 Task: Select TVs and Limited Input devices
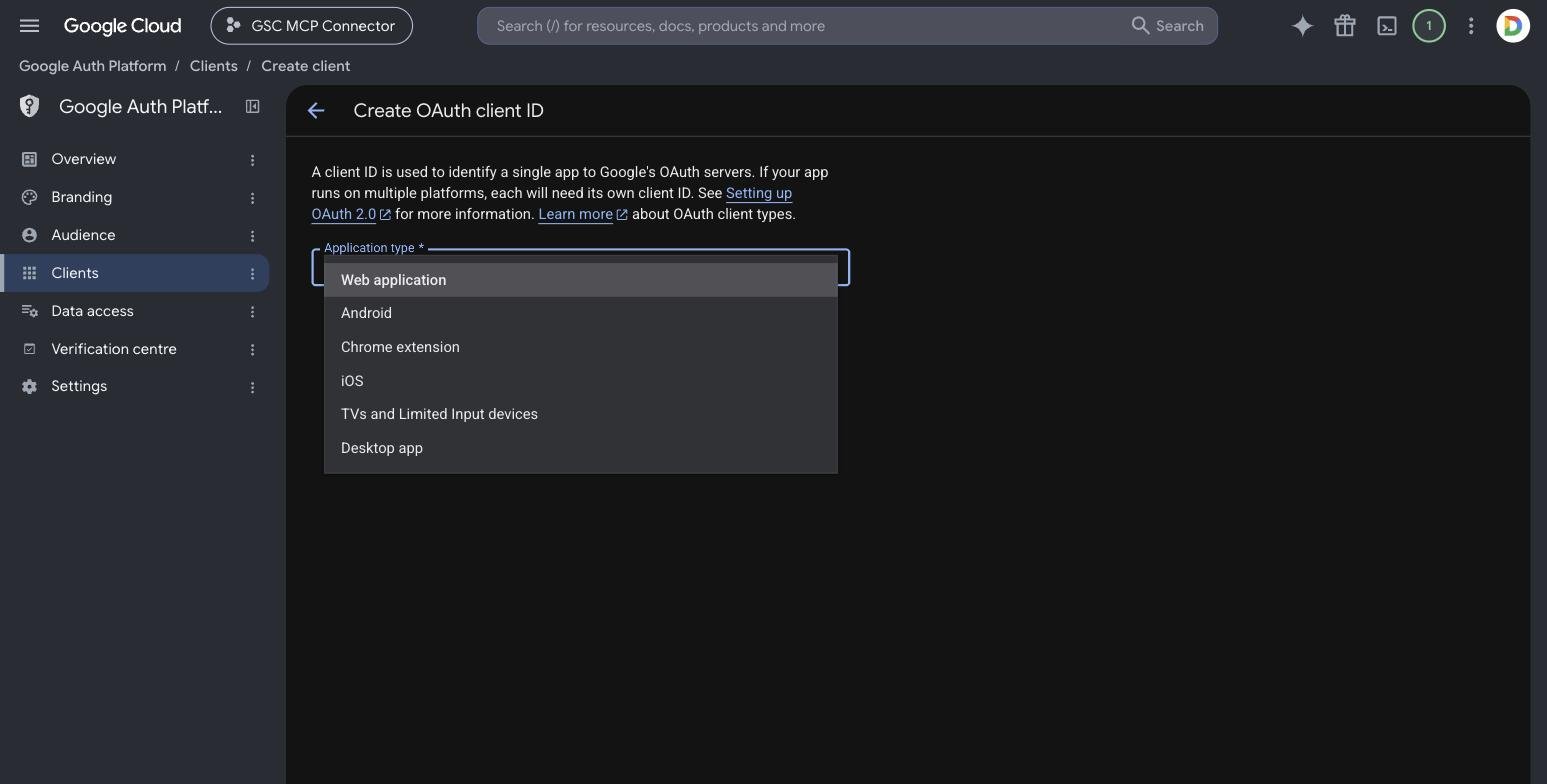[x=580, y=414]
